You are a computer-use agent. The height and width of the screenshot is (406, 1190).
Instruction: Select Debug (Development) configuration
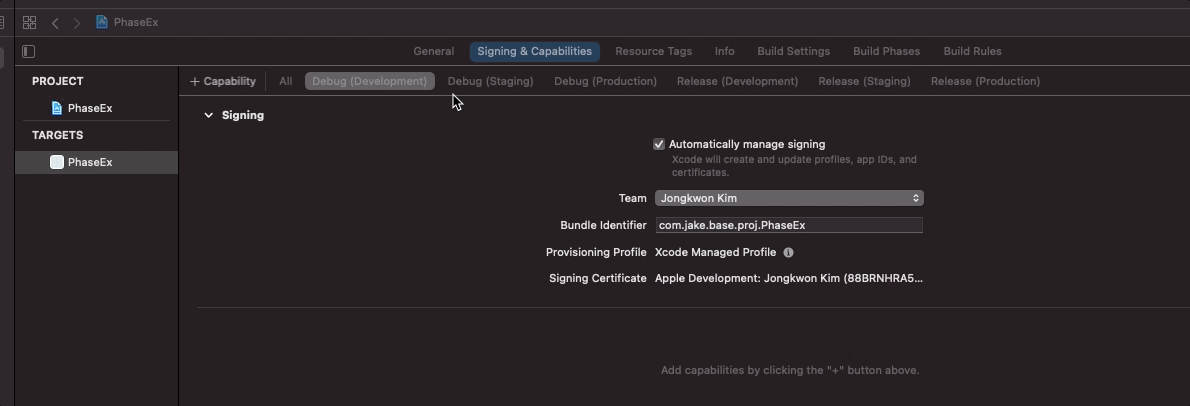tap(370, 81)
